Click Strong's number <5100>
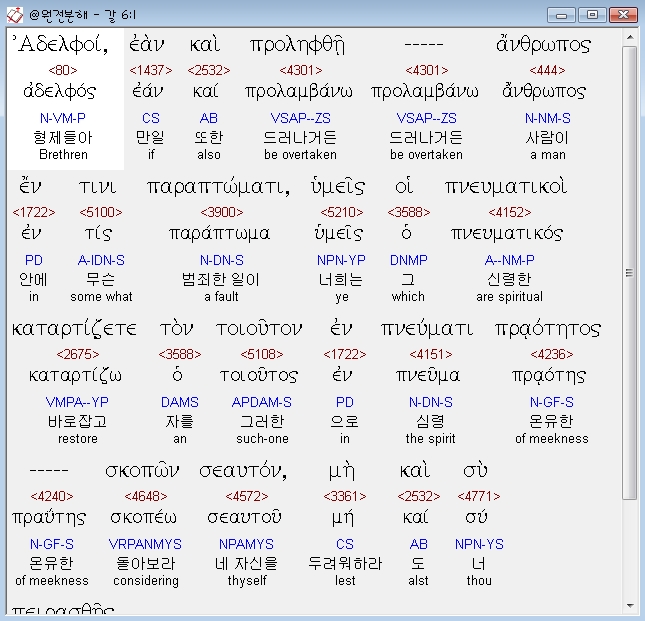 click(x=101, y=212)
